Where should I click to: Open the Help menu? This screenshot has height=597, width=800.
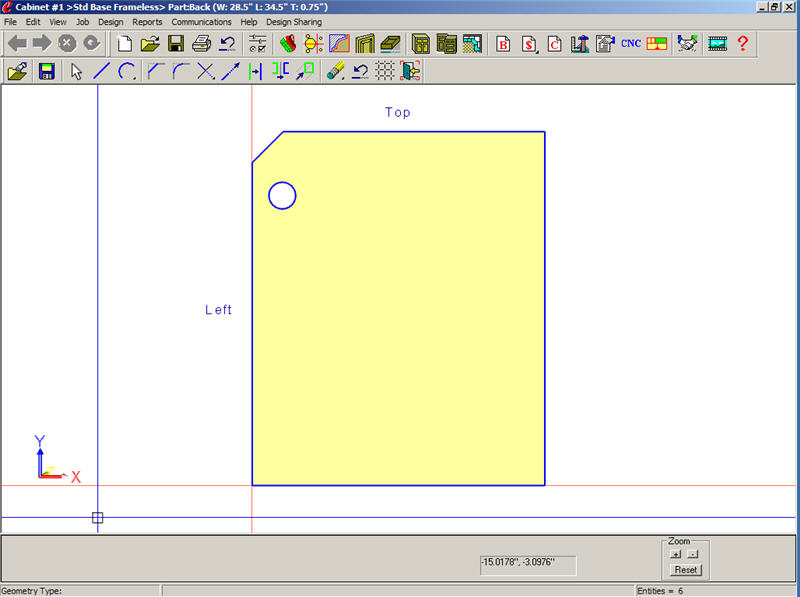pyautogui.click(x=248, y=22)
